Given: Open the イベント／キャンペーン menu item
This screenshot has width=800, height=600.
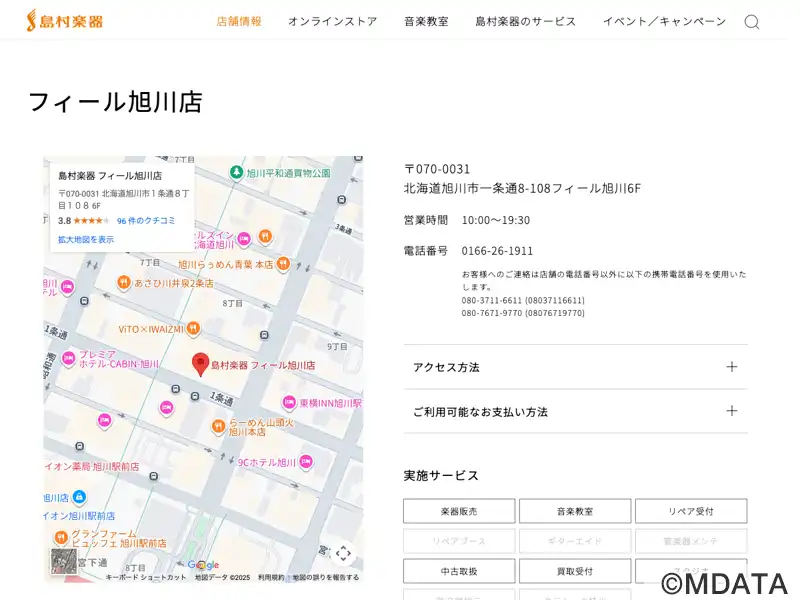Looking at the screenshot, I should tap(664, 21).
